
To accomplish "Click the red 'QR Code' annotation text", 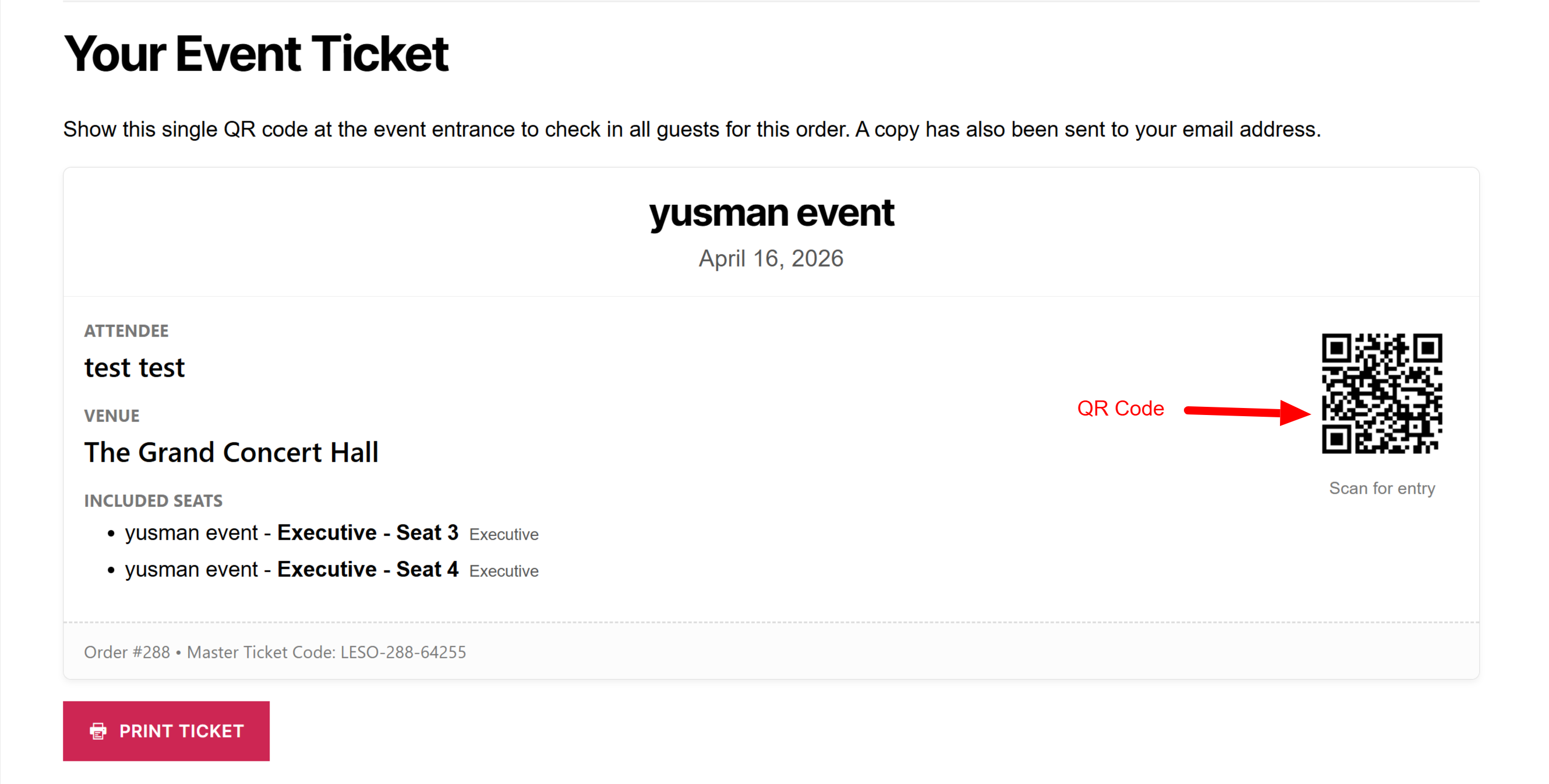I will (x=1121, y=407).
